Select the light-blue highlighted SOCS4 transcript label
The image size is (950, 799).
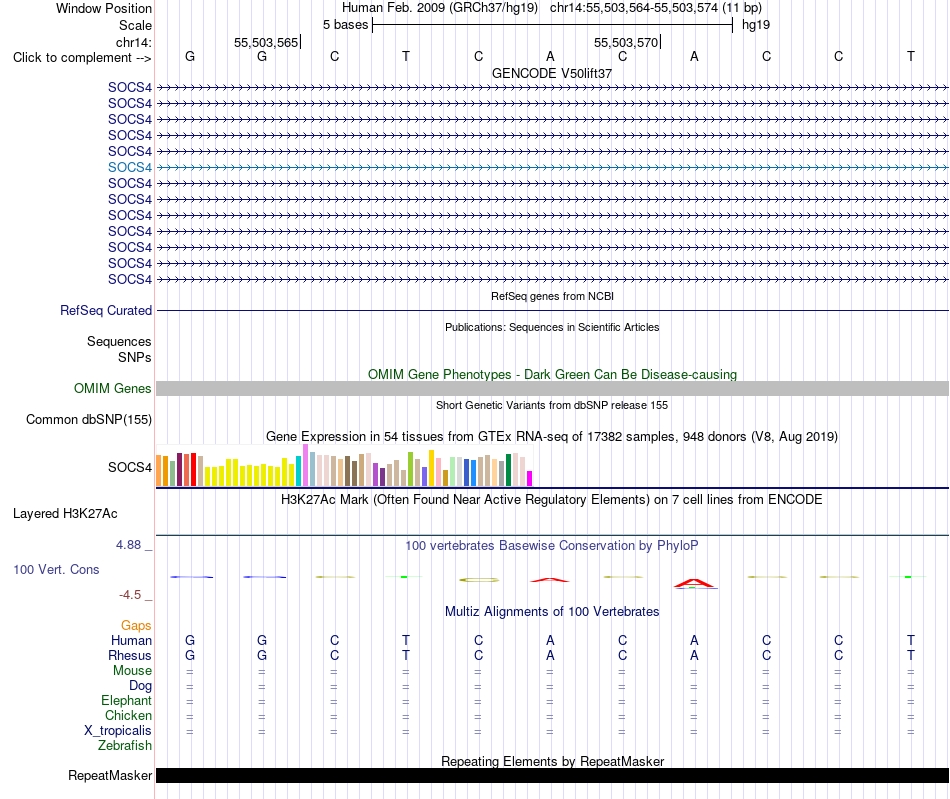(130, 167)
